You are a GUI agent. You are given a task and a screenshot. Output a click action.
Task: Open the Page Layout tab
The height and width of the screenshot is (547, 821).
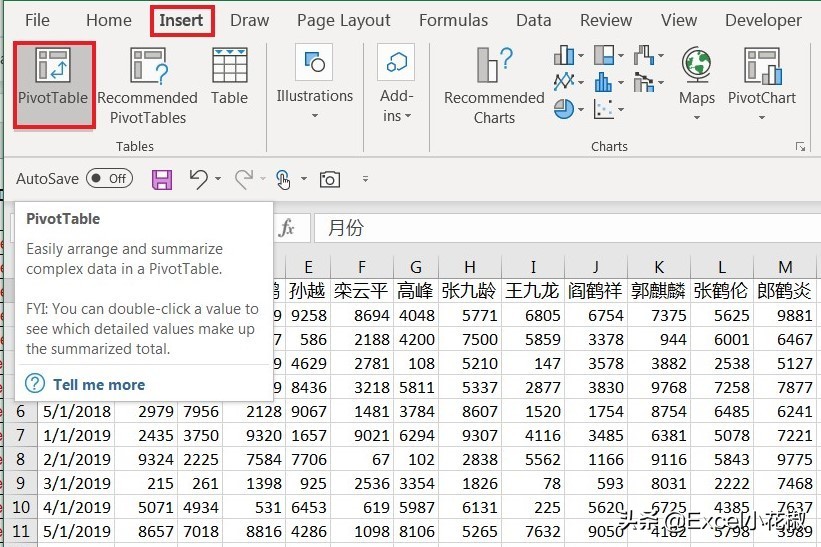click(x=344, y=20)
